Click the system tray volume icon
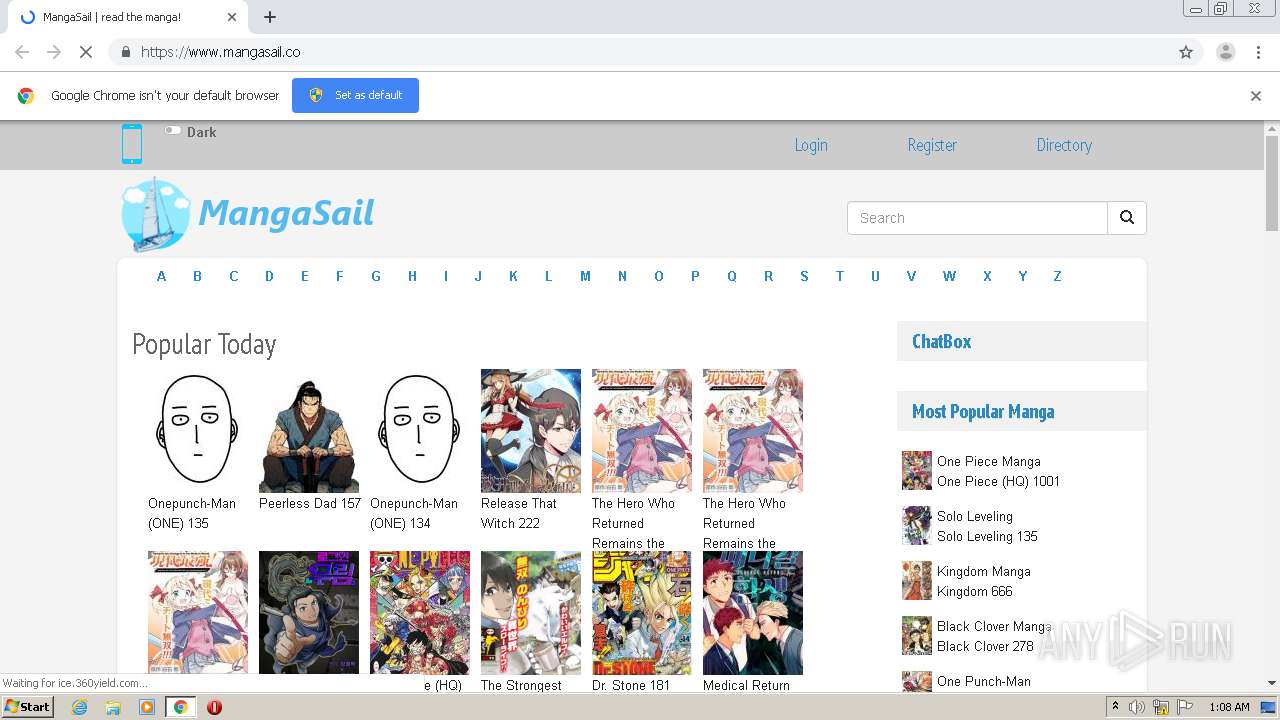 pyautogui.click(x=1137, y=707)
